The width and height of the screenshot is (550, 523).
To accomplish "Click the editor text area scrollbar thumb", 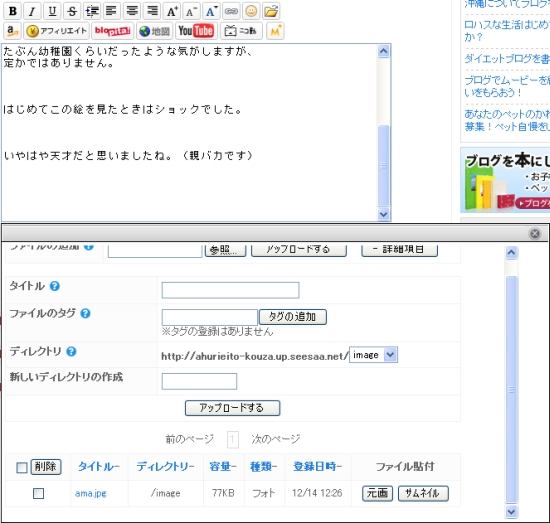I will point(384,165).
